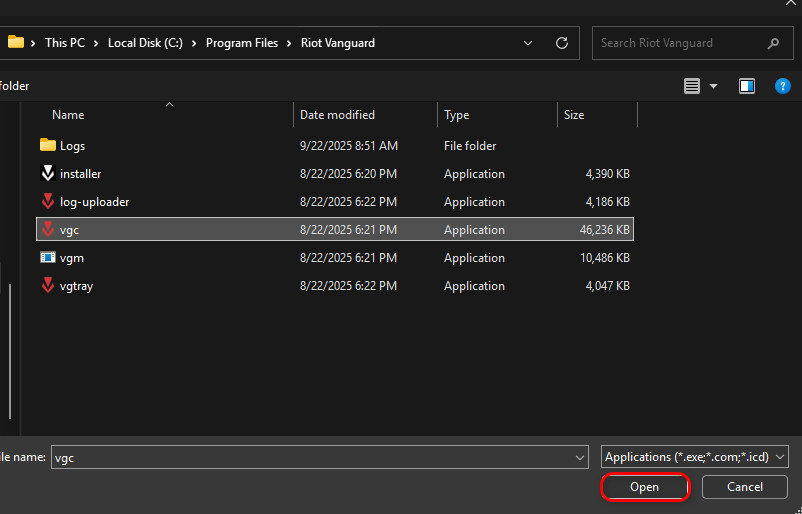
Task: Click the vgtray application icon
Action: coord(47,285)
